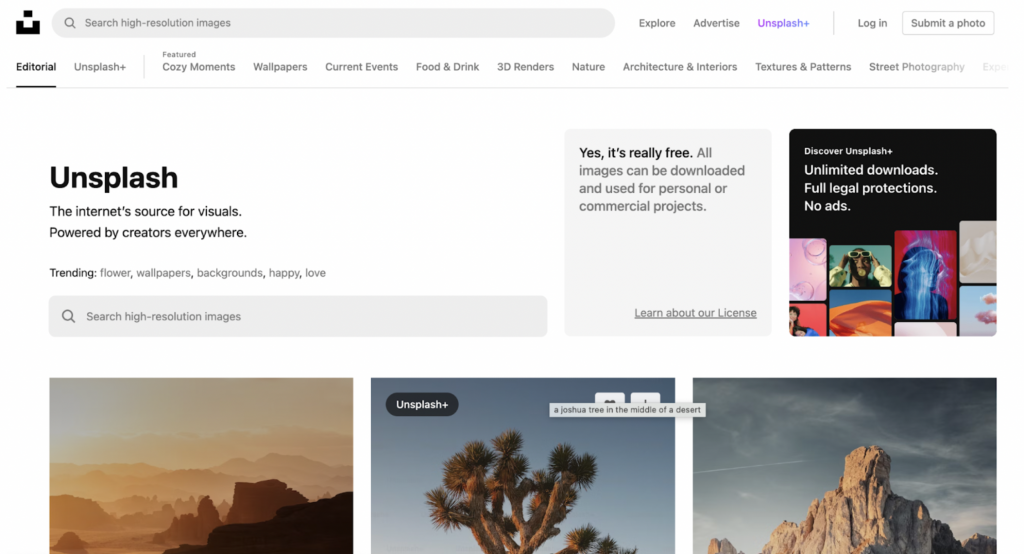Image resolution: width=1024 pixels, height=554 pixels.
Task: Open the Discover Unsplash+ promo card
Action: tap(892, 232)
